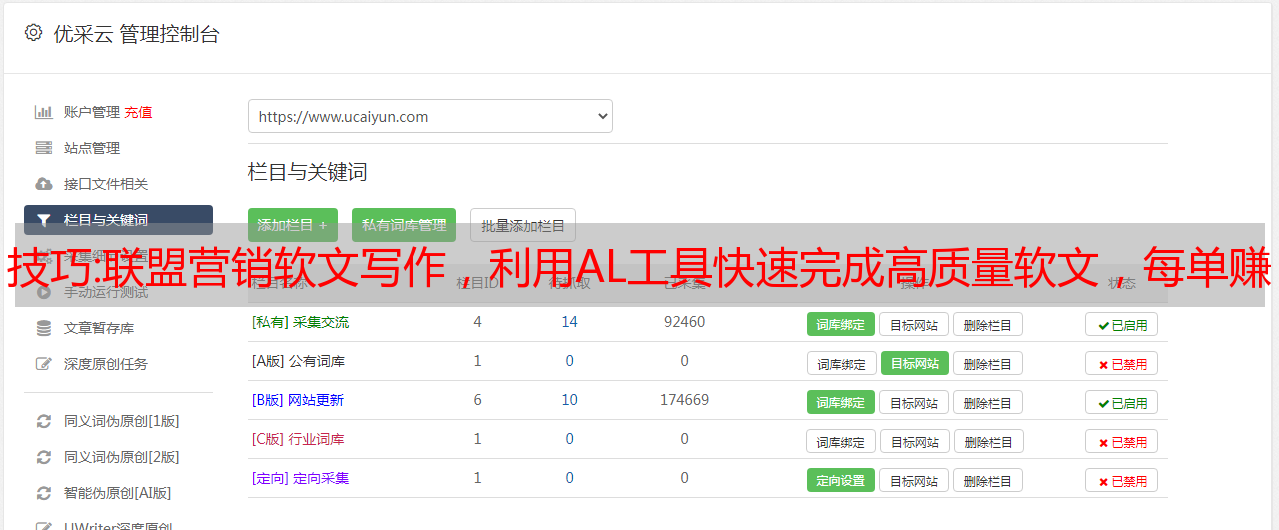Click the [A版] 公有词库 column name
Viewport: 1279px width, 530px height.
click(298, 361)
